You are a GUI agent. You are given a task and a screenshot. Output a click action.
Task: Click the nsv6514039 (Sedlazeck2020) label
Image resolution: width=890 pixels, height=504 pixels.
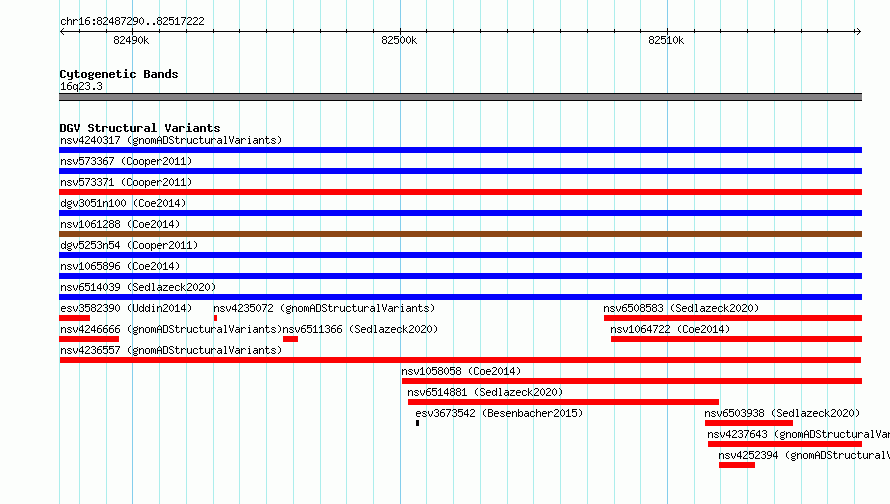click(138, 287)
